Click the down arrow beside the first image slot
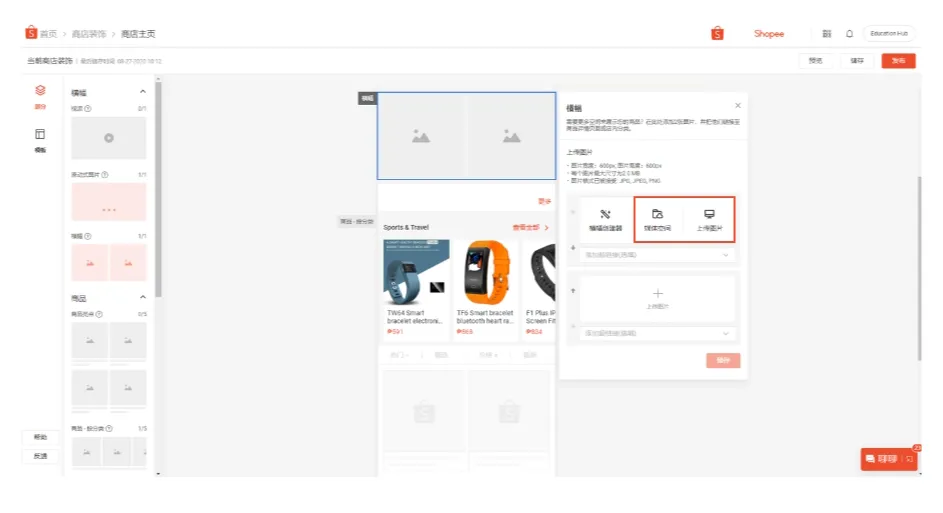Screen dimensions: 943x513 pyautogui.click(x=573, y=248)
